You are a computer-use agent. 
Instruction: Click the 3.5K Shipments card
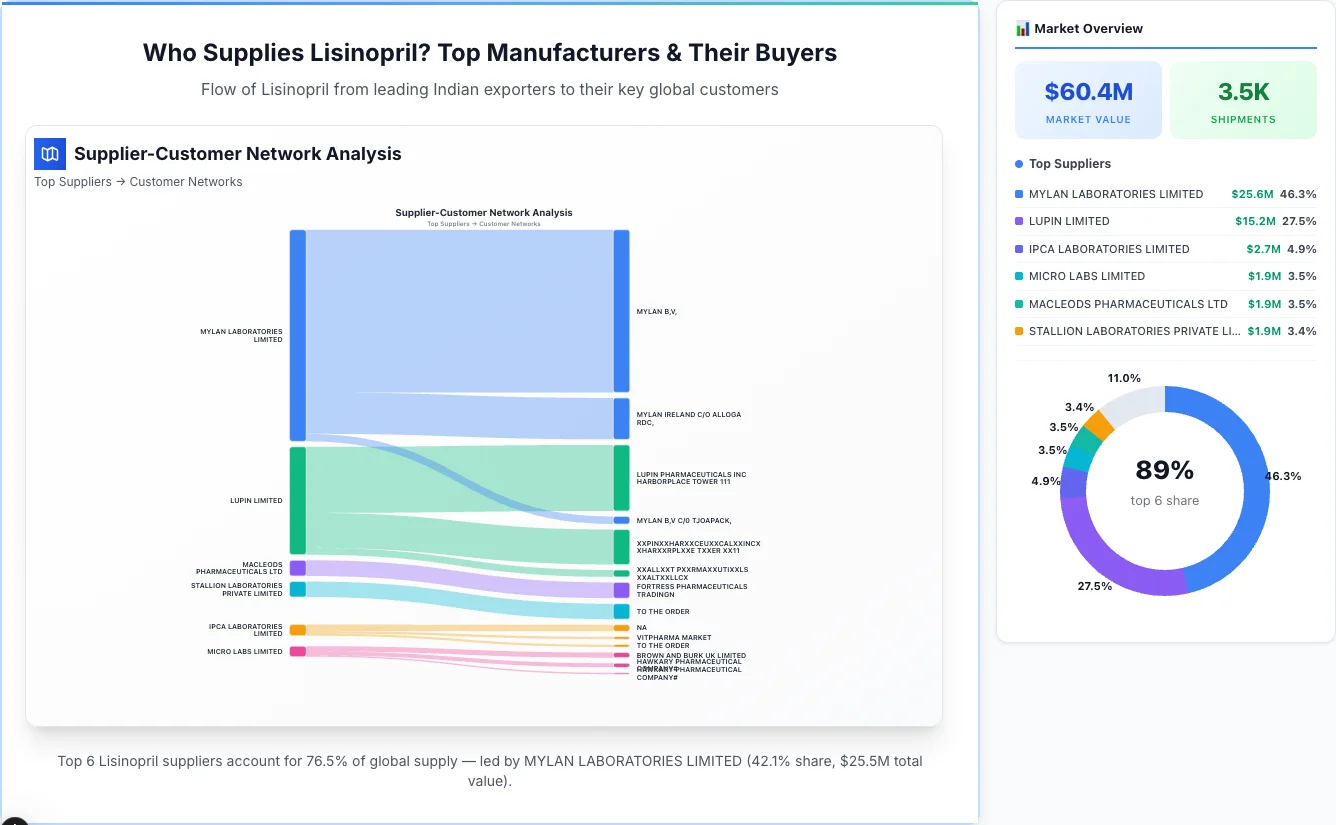coord(1243,99)
